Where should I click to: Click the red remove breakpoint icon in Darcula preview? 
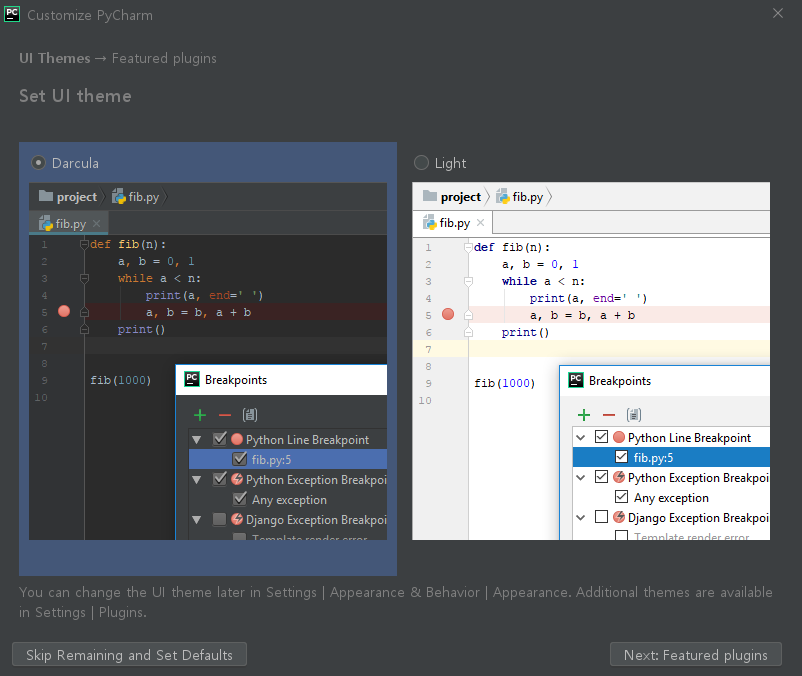[225, 415]
